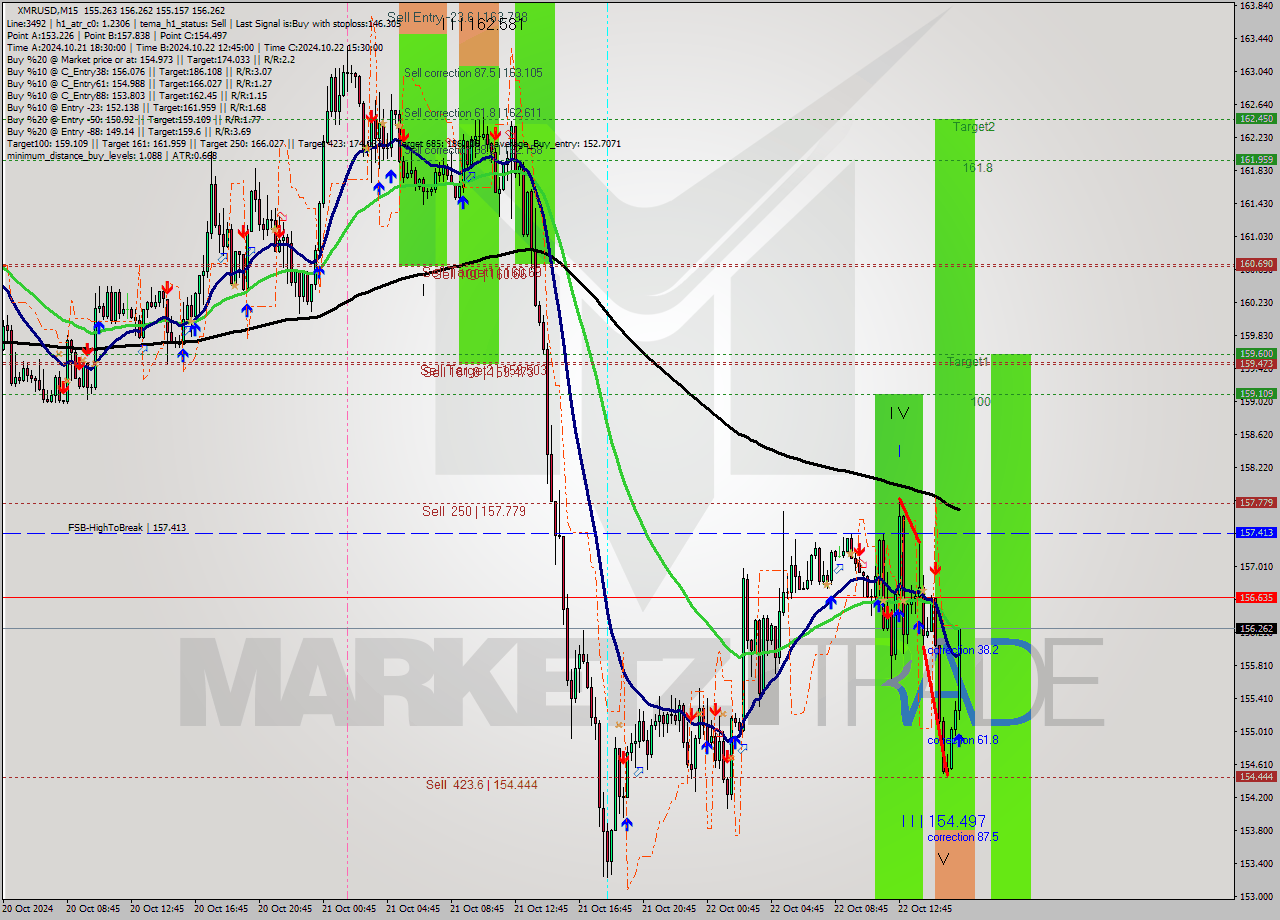Image resolution: width=1280 pixels, height=920 pixels.
Task: Click the '21 Oct 20:45' time label
Action: pos(669,909)
